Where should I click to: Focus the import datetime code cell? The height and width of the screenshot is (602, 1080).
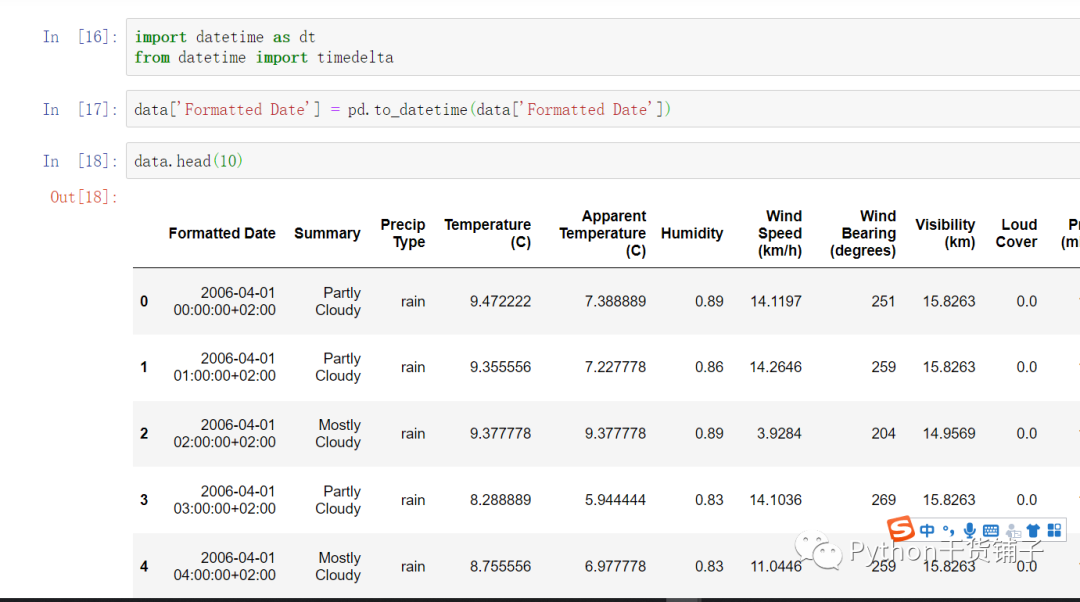click(x=603, y=47)
